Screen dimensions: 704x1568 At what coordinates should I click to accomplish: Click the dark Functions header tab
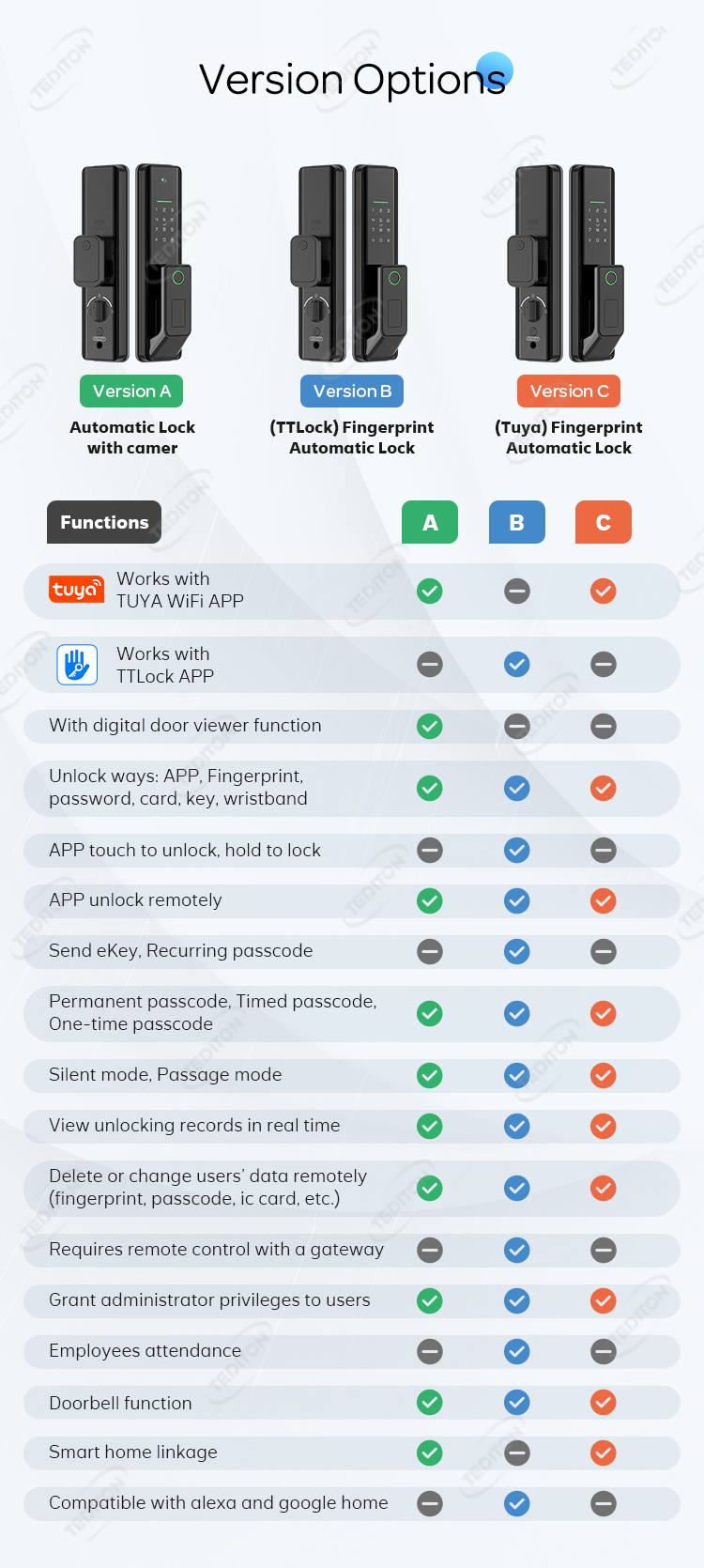point(104,522)
